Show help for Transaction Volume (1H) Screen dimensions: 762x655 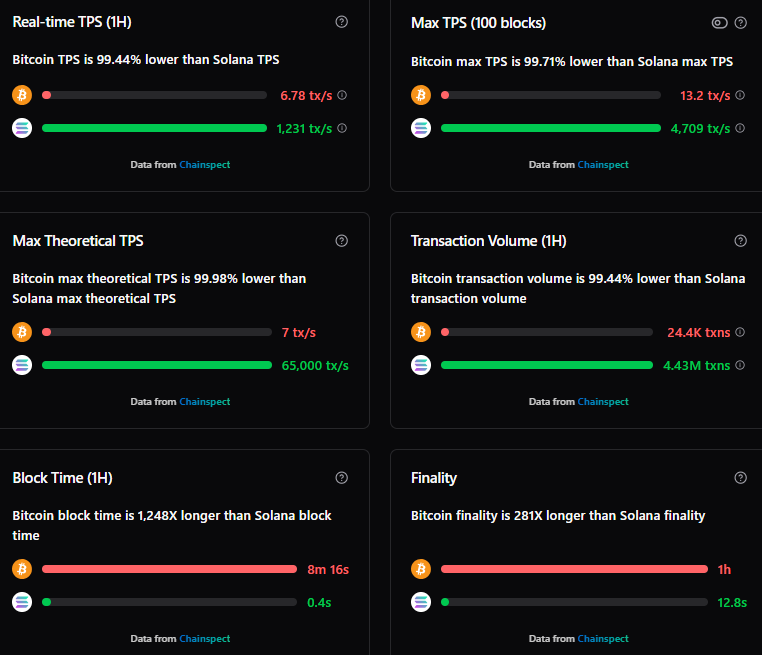741,241
